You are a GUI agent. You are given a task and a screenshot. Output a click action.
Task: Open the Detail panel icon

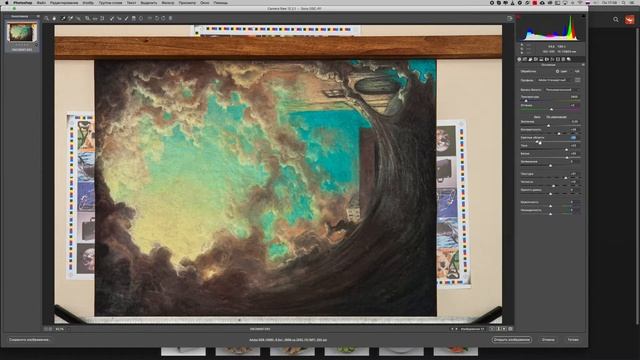coord(530,59)
